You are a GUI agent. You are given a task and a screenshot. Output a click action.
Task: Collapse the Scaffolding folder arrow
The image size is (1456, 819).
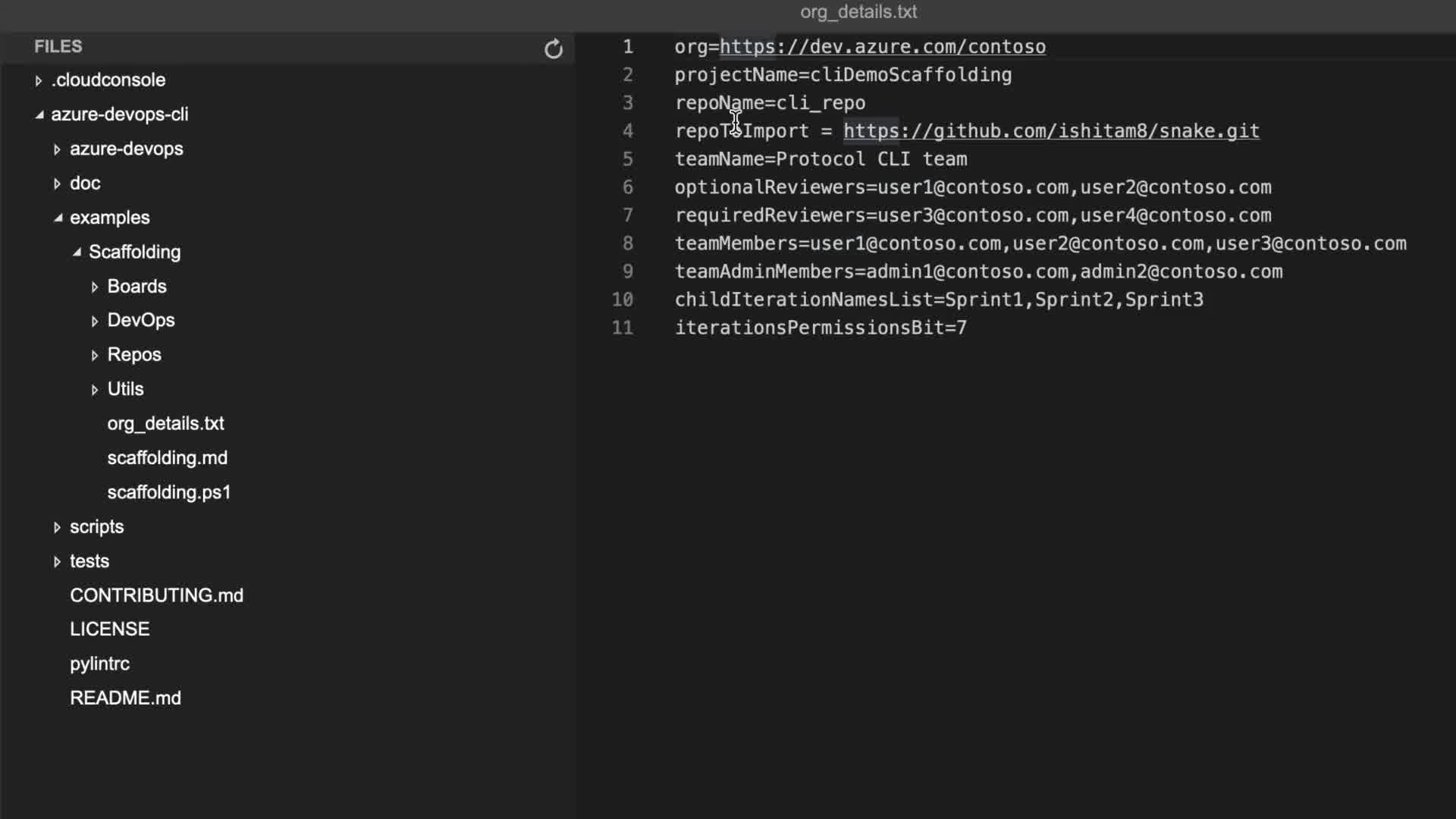(x=77, y=252)
